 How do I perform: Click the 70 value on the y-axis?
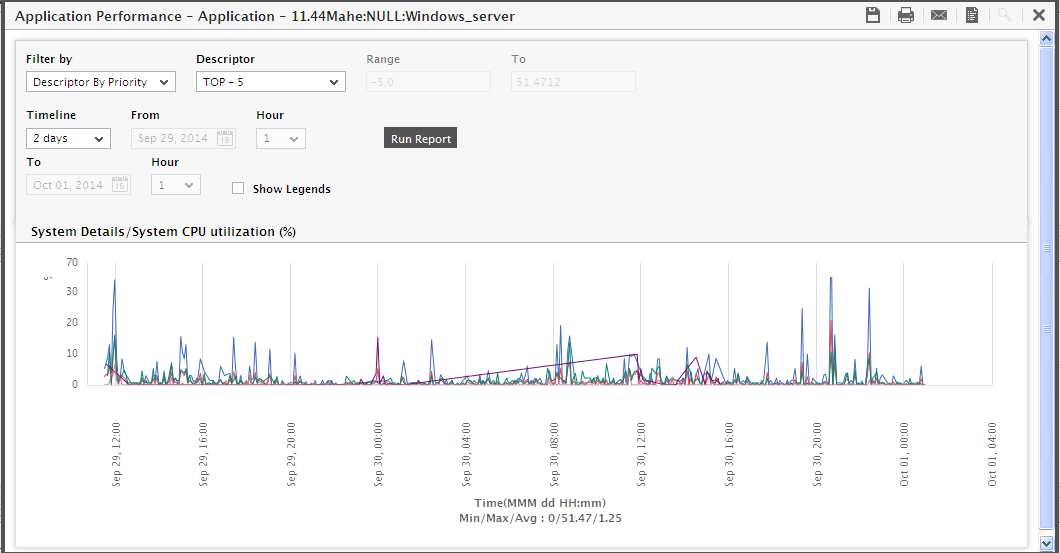click(72, 262)
